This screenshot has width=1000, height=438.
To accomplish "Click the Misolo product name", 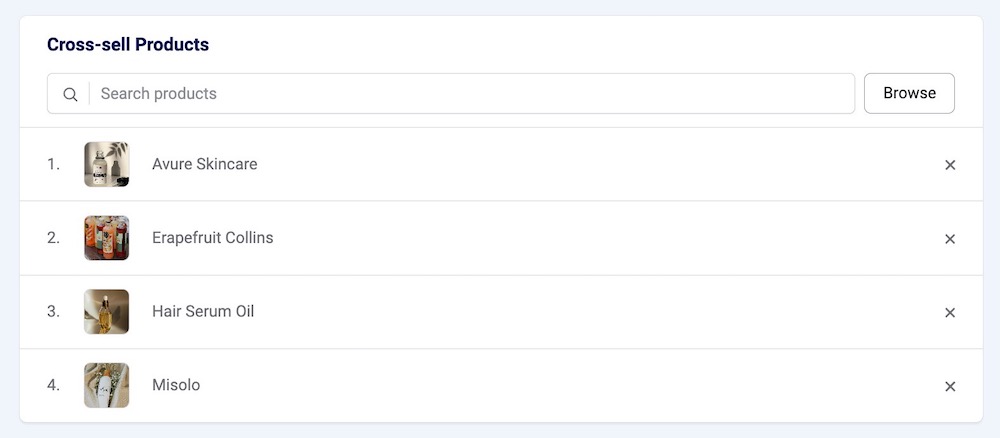I will (176, 385).
